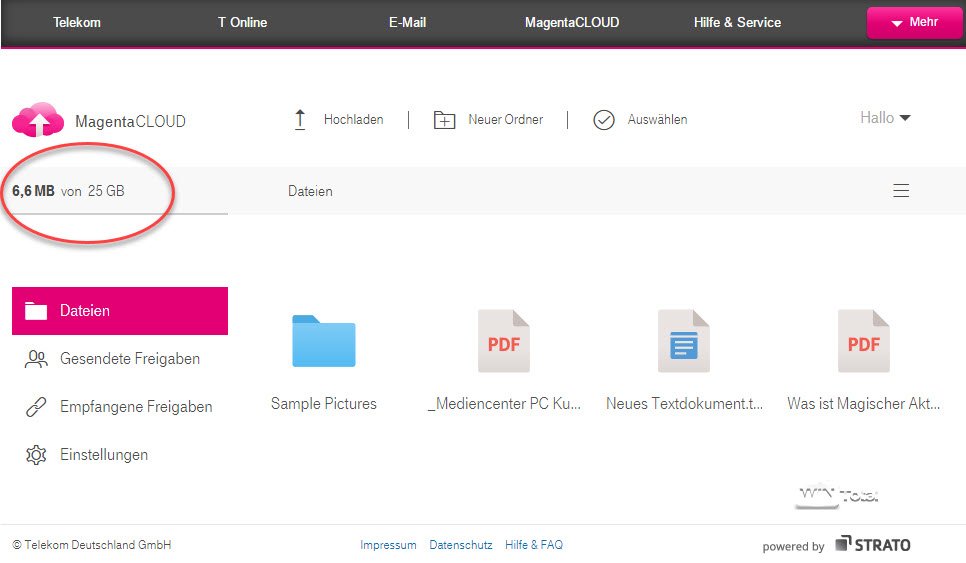Click the Neuer Ordner folder-plus icon
The image size is (966, 563).
pos(444,119)
